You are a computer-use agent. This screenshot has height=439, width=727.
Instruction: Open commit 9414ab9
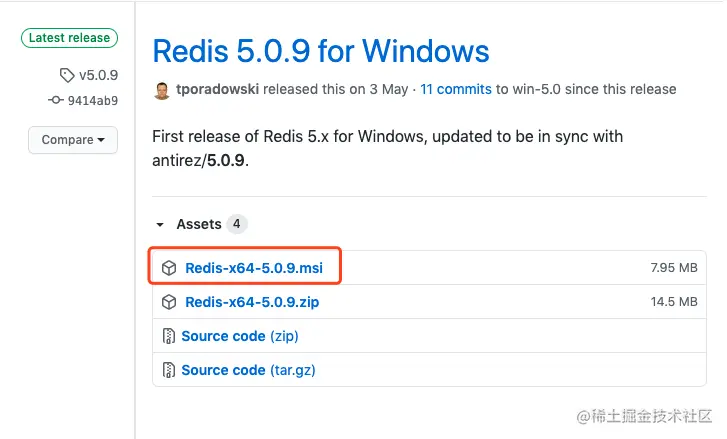(93, 100)
